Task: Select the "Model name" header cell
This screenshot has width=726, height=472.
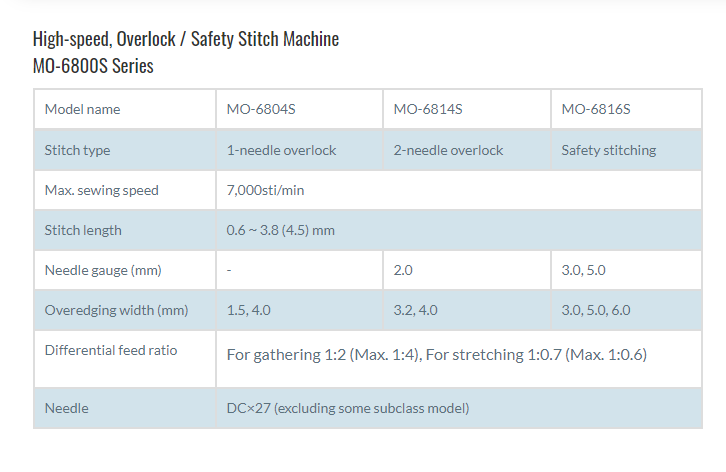Action: click(83, 109)
